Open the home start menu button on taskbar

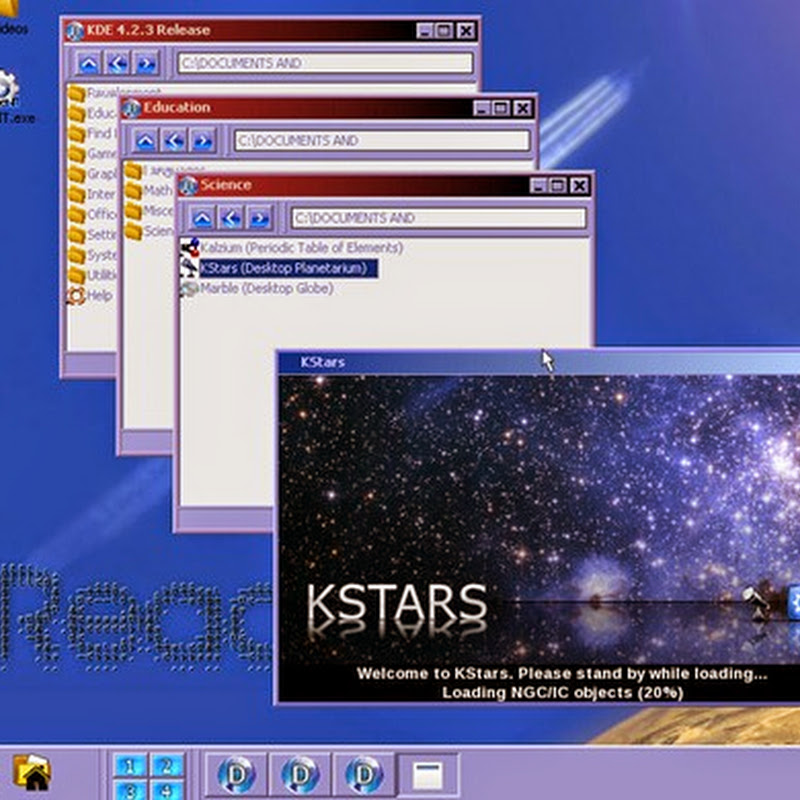click(32, 773)
